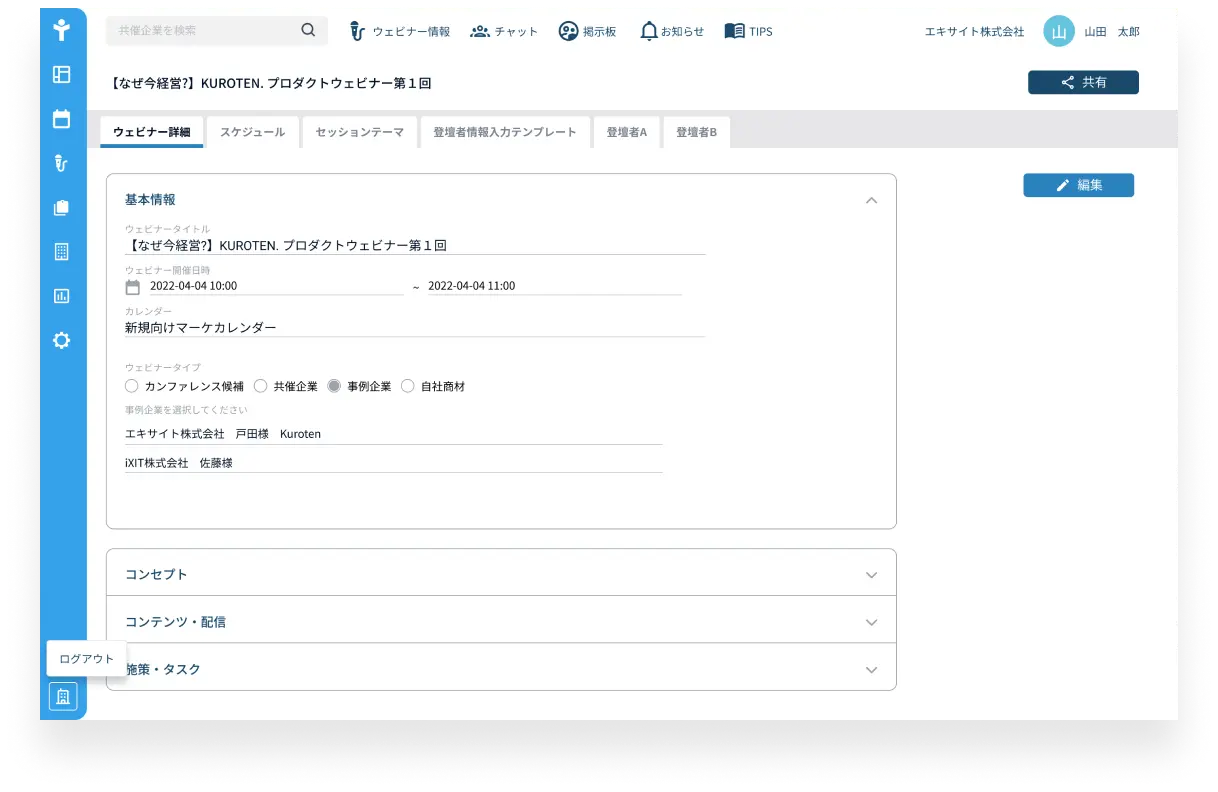Open the bar chart icon in the sidebar

(x=62, y=296)
